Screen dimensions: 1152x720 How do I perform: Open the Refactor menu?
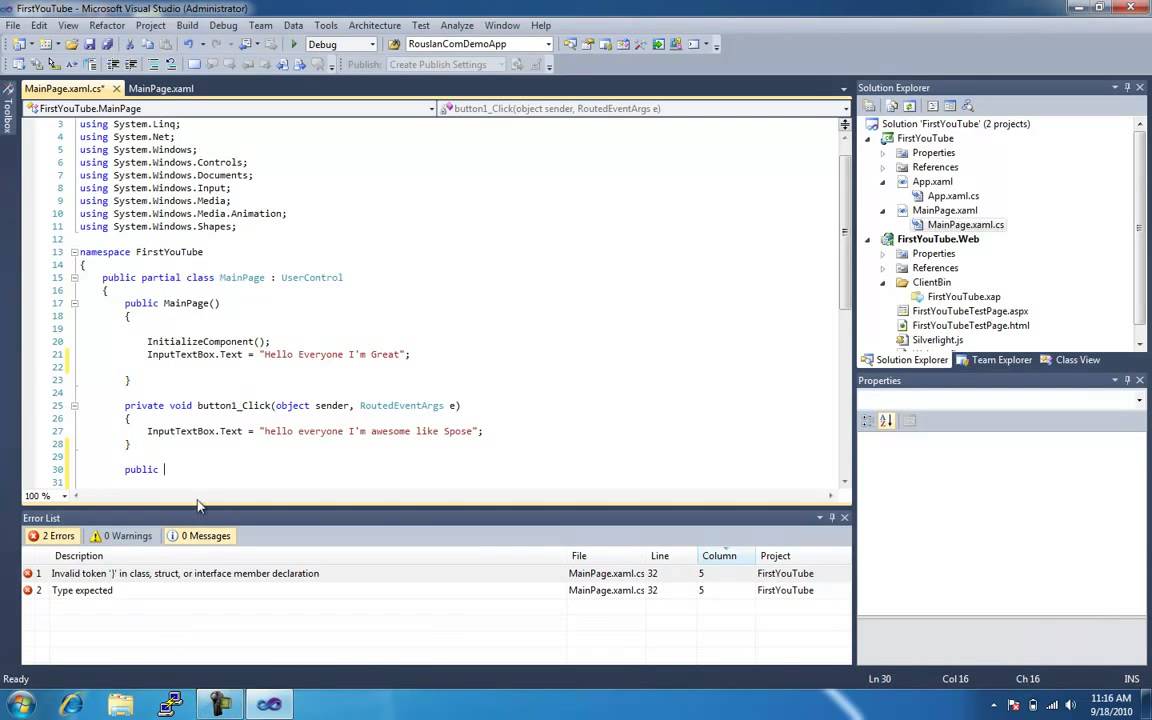click(107, 25)
